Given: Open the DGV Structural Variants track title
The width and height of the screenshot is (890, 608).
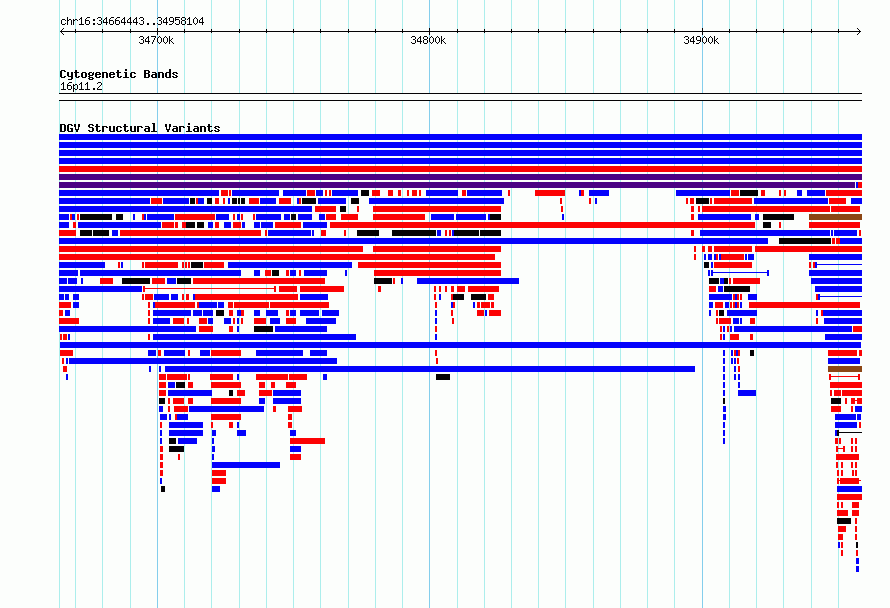Looking at the screenshot, I should [x=140, y=128].
